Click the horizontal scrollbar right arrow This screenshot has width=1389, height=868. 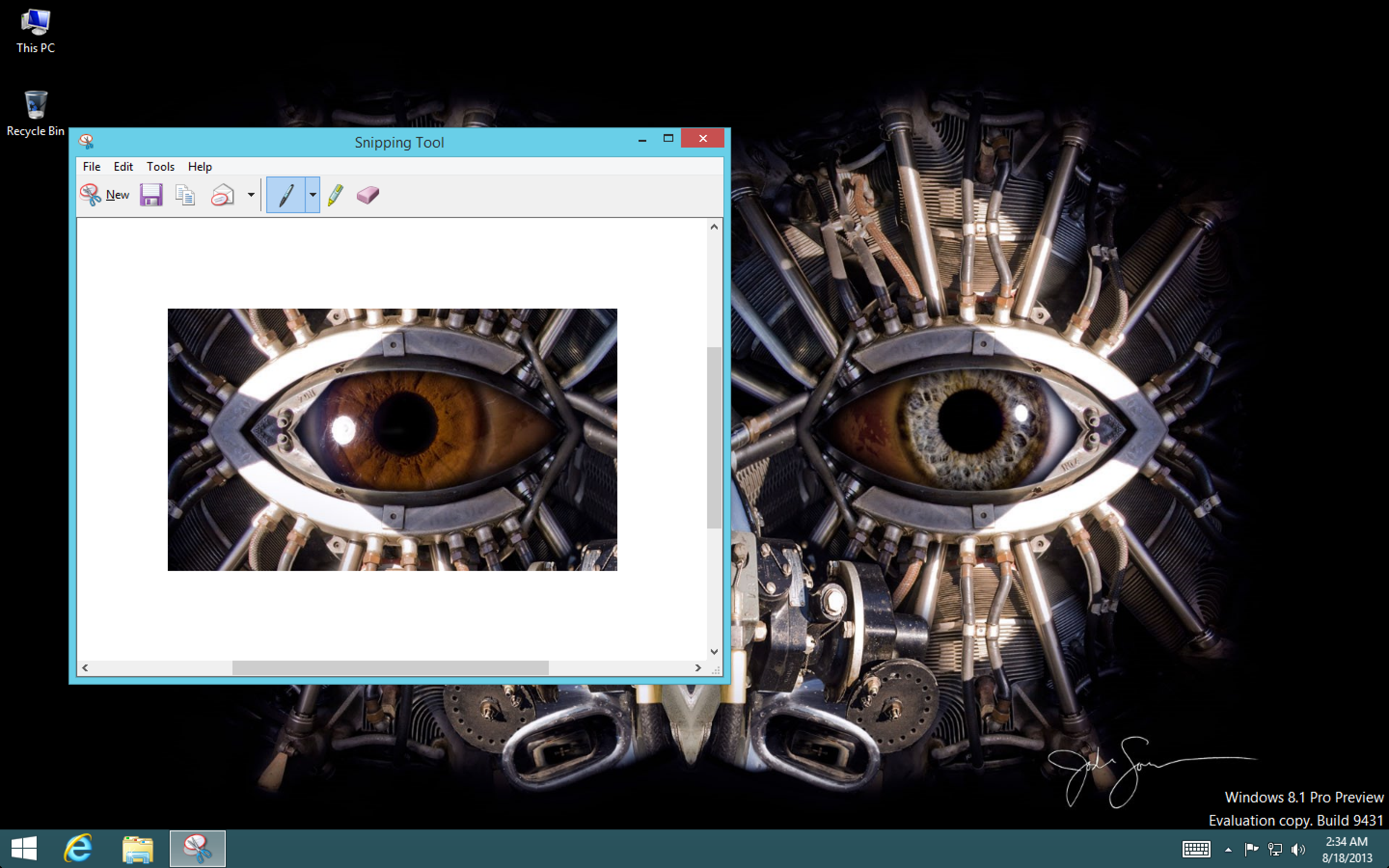pyautogui.click(x=698, y=668)
